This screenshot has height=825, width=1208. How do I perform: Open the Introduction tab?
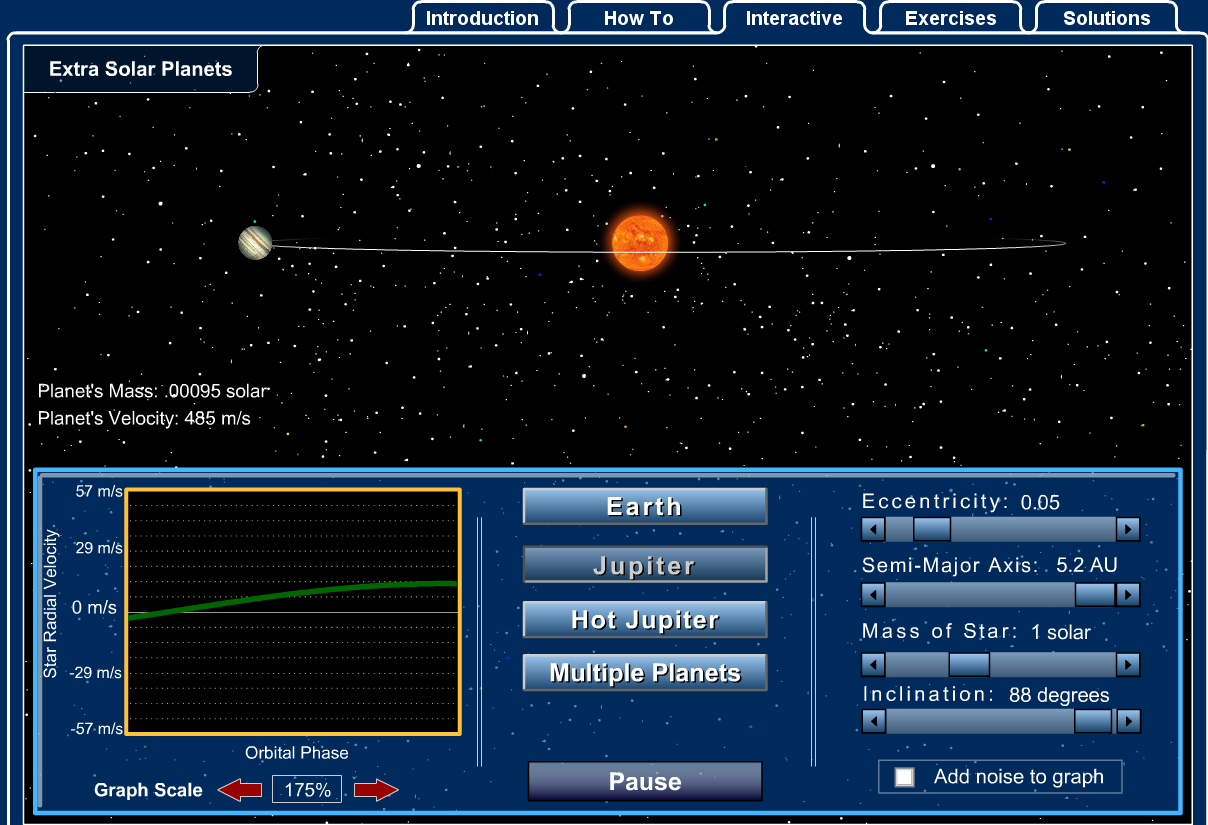pyautogui.click(x=482, y=18)
